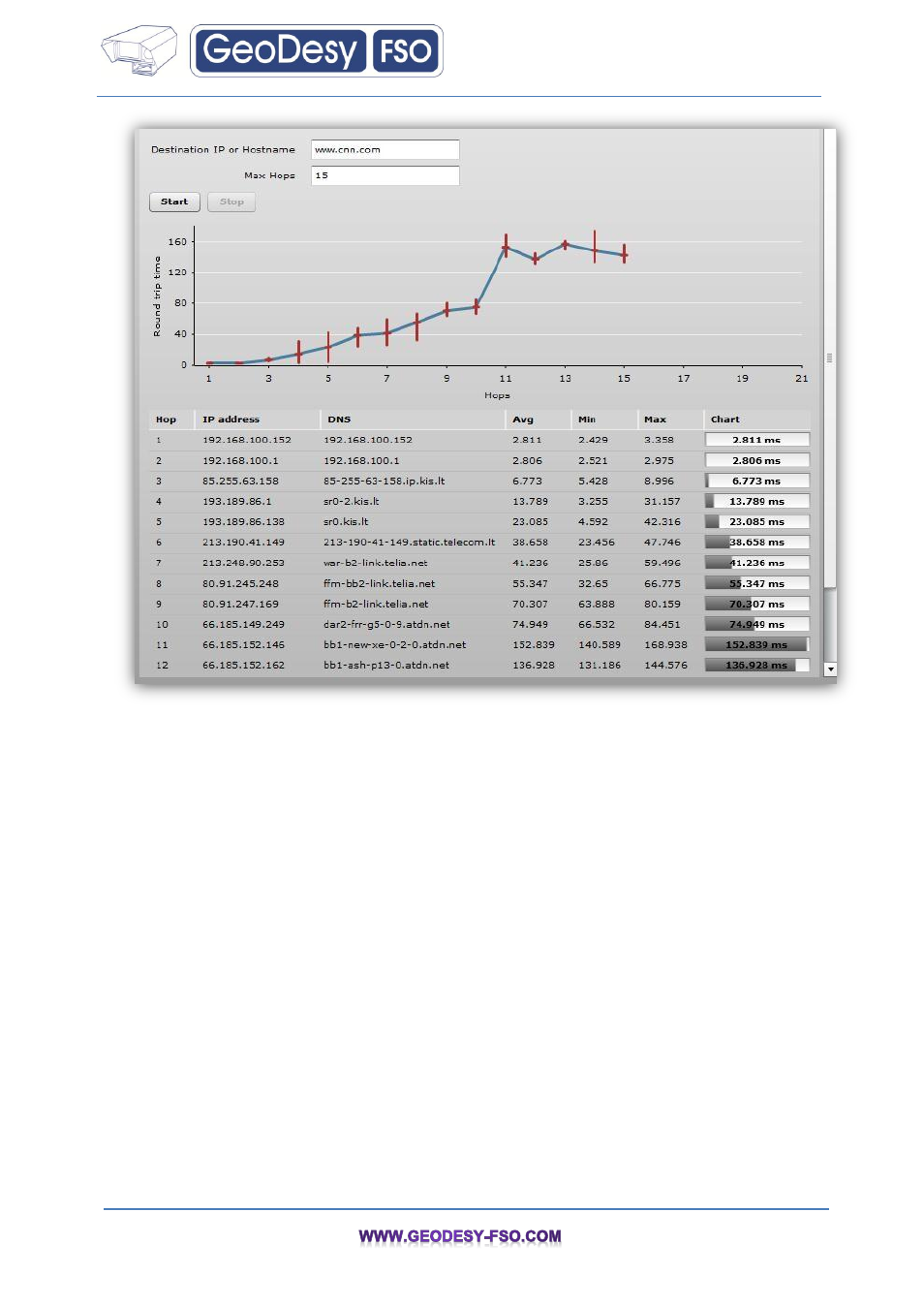Sort by the Avg column header

tap(523, 420)
